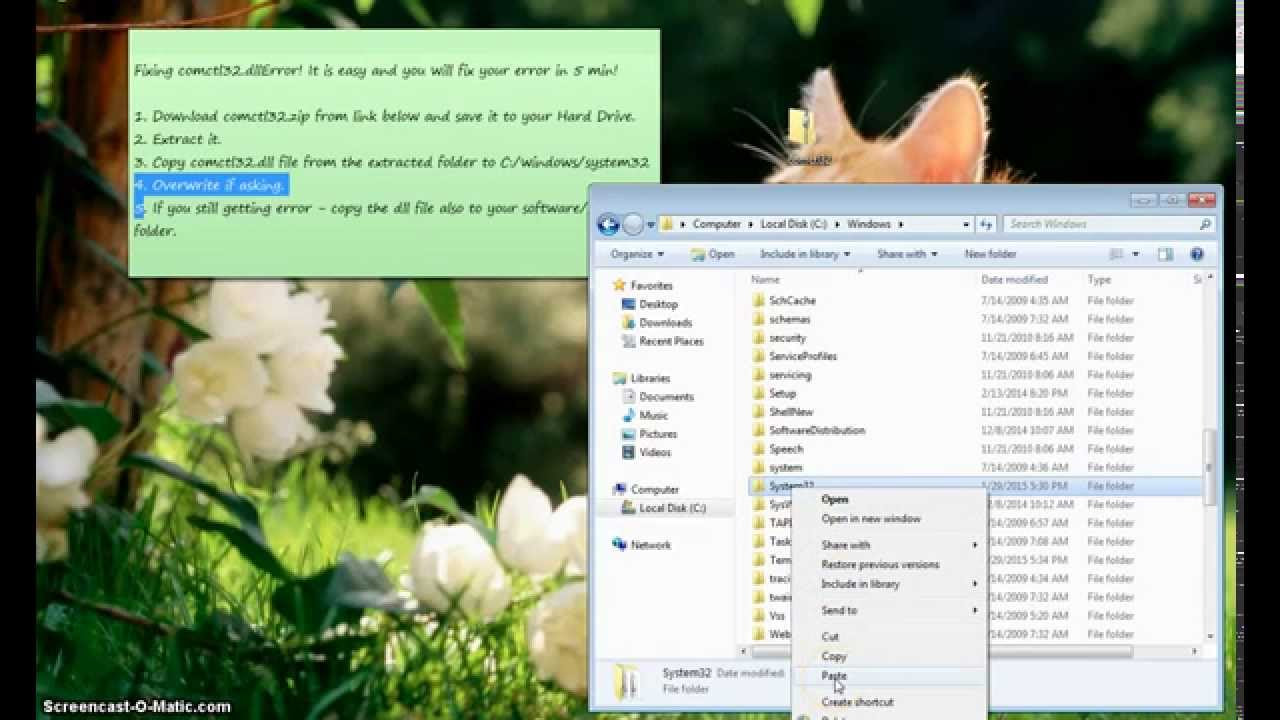
Task: Select the SchCache folder icon
Action: coord(758,300)
